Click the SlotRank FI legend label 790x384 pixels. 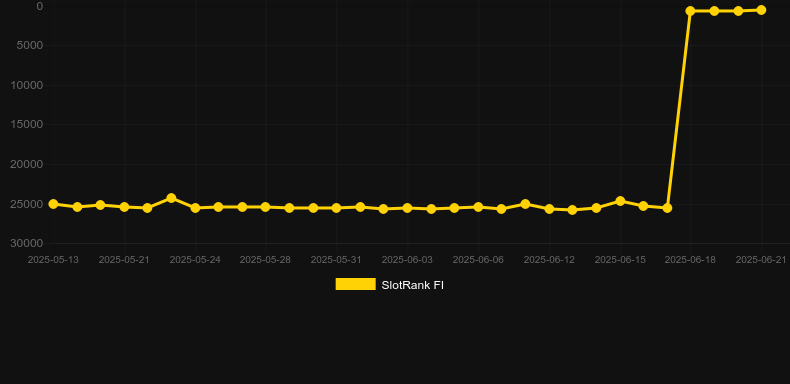click(x=412, y=285)
